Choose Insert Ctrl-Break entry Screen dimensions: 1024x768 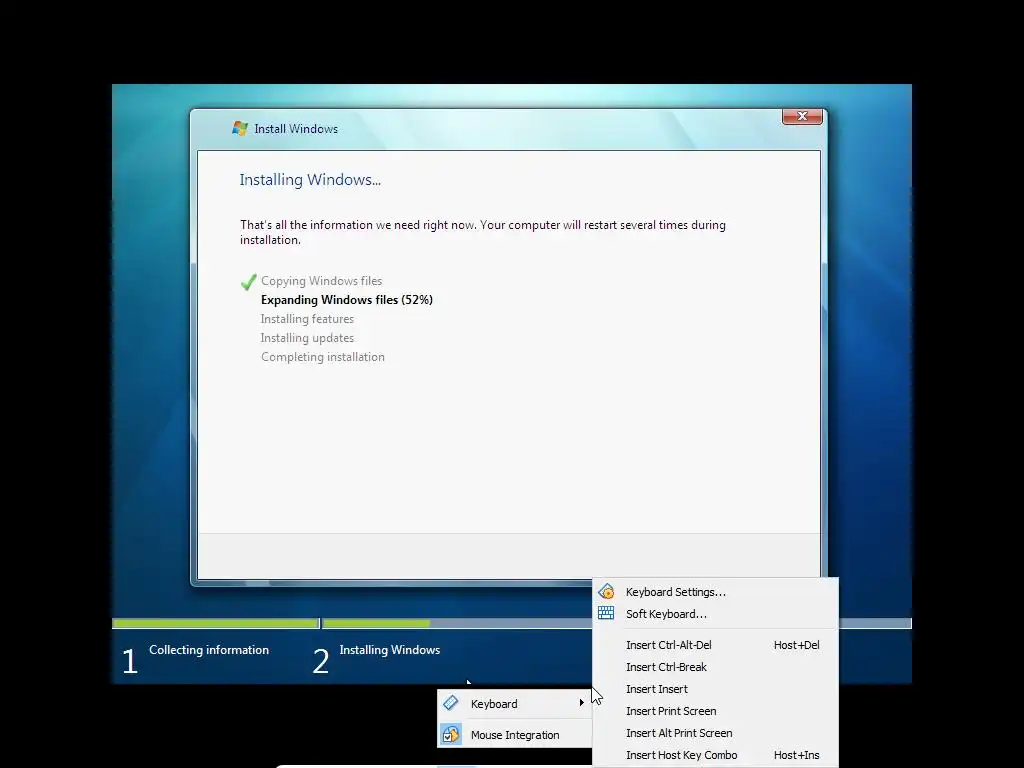pyautogui.click(x=715, y=667)
